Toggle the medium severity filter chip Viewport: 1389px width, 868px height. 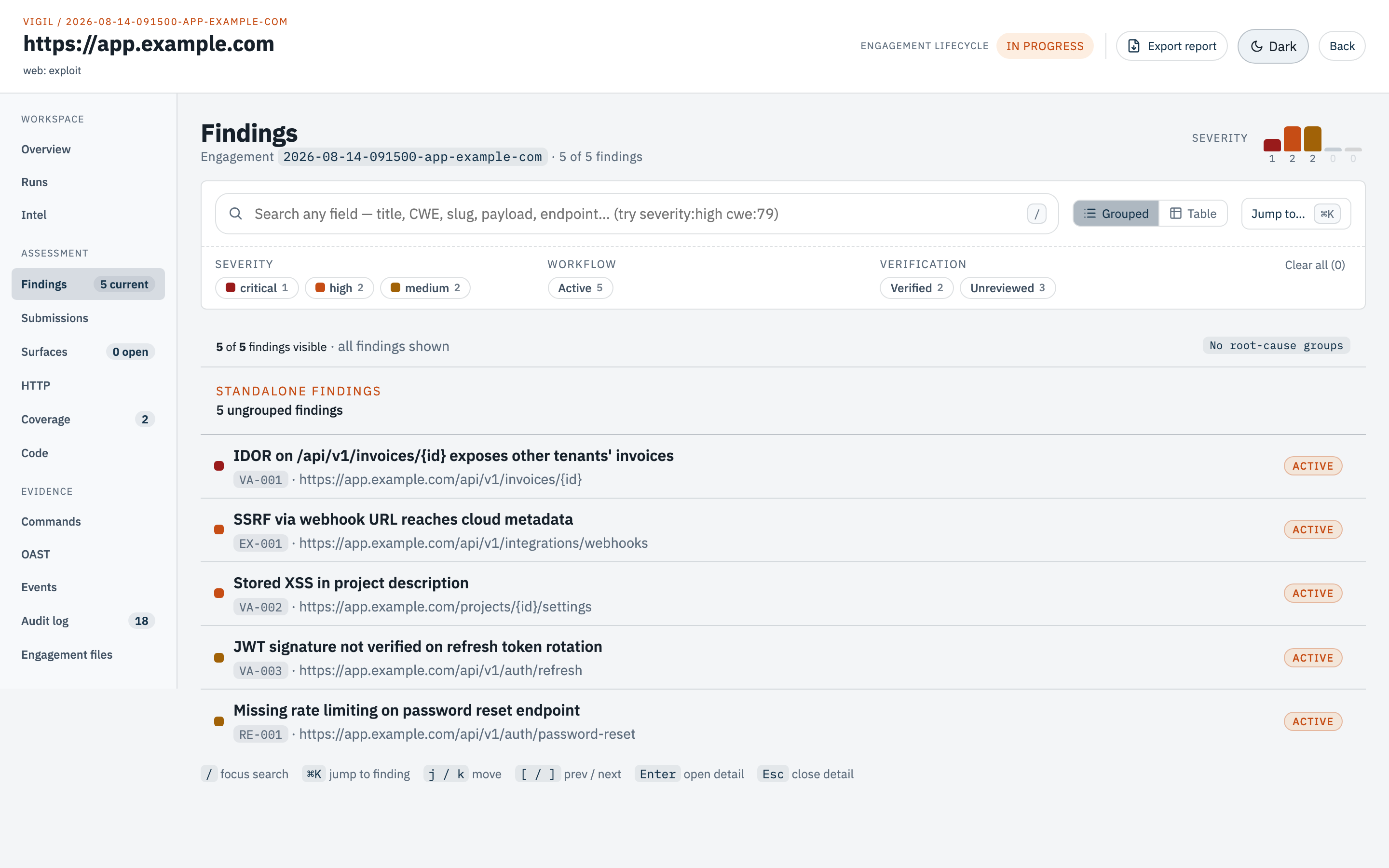(425, 287)
